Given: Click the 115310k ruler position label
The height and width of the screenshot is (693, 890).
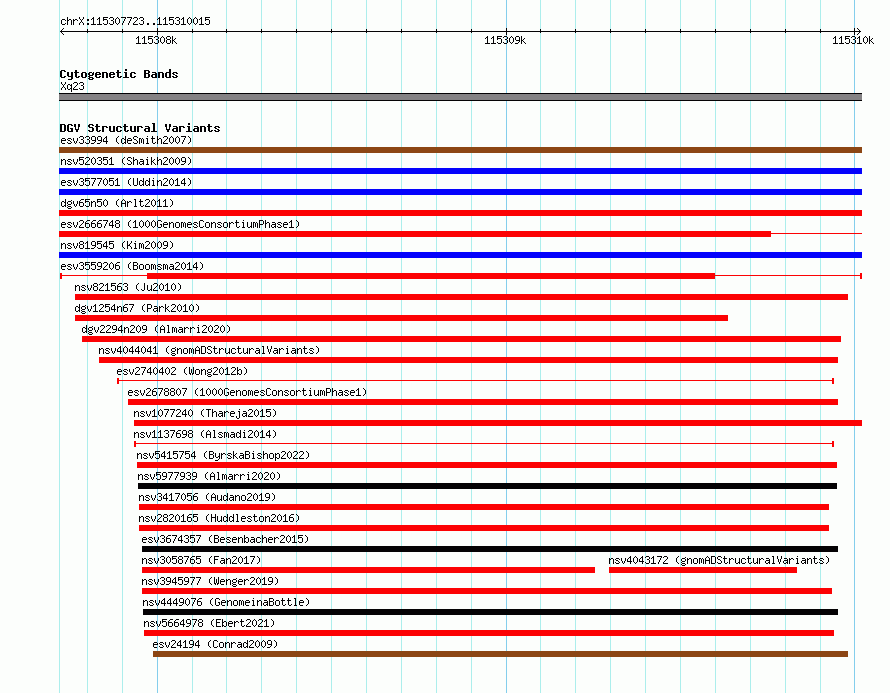Looking at the screenshot, I should (853, 40).
